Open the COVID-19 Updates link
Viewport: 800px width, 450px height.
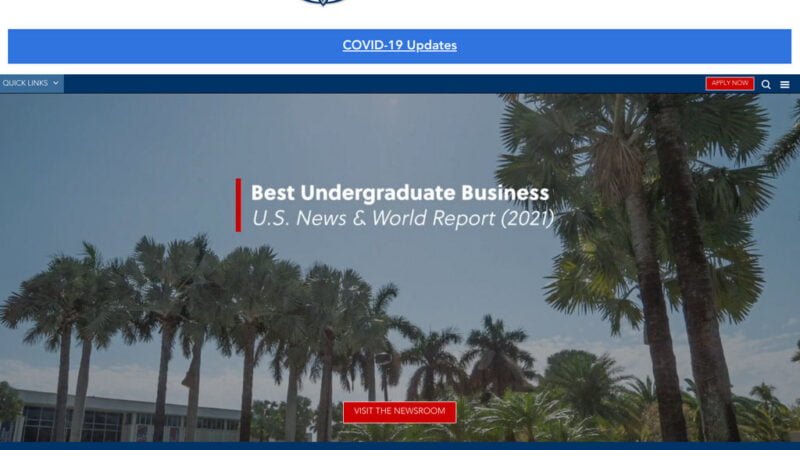point(399,45)
